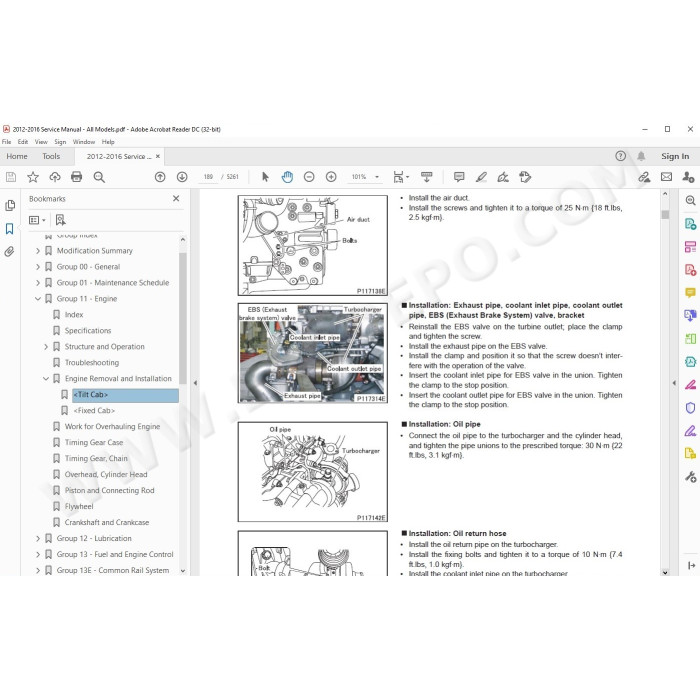The image size is (700, 700).
Task: Open the File menu
Action: click(7, 142)
